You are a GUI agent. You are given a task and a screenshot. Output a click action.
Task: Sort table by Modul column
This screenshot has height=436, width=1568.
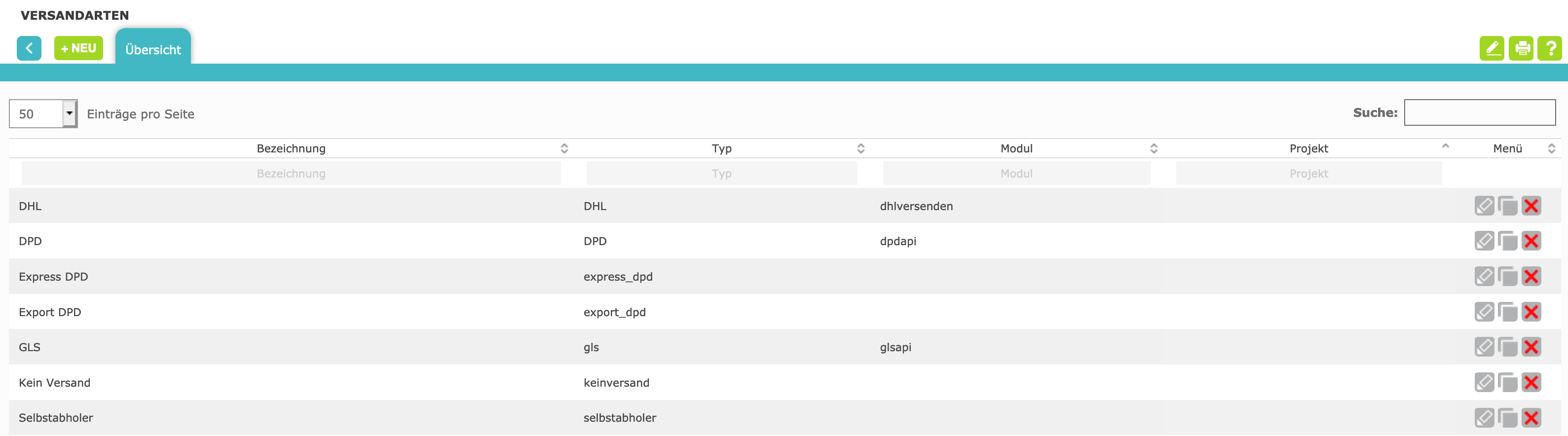[x=1016, y=148]
